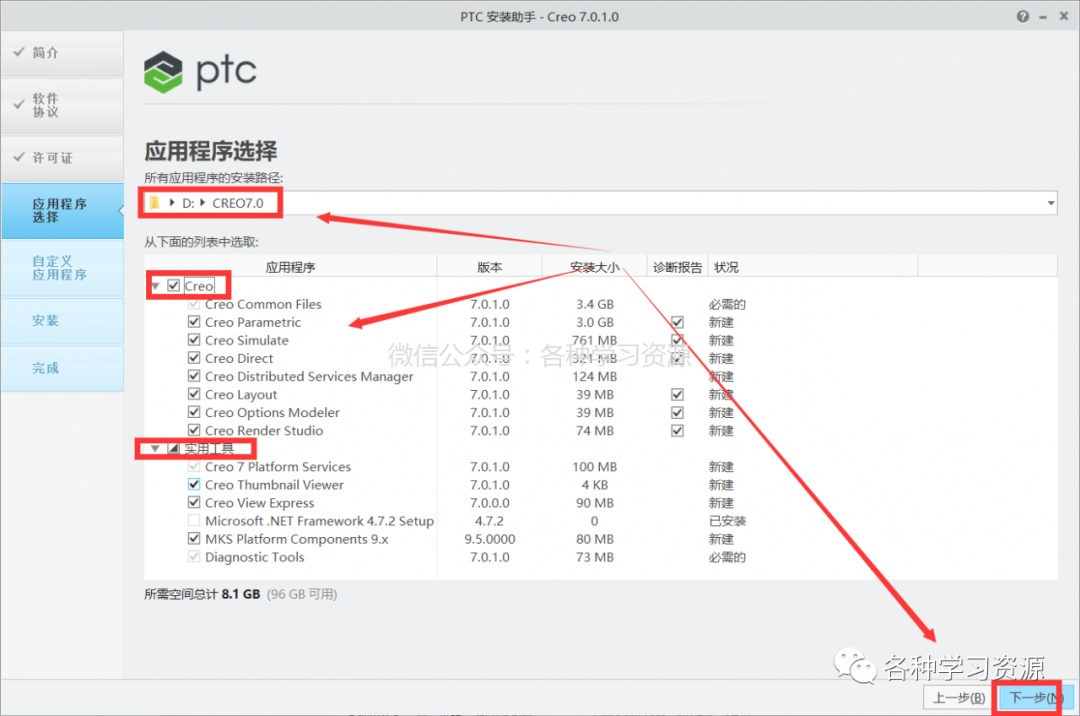The height and width of the screenshot is (716, 1080).
Task: Uncheck Creo Distributed Services Manager checkbox
Action: tap(194, 376)
